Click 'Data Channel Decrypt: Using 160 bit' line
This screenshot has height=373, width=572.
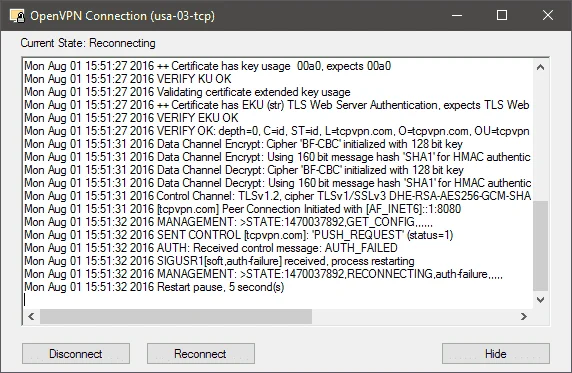277,183
